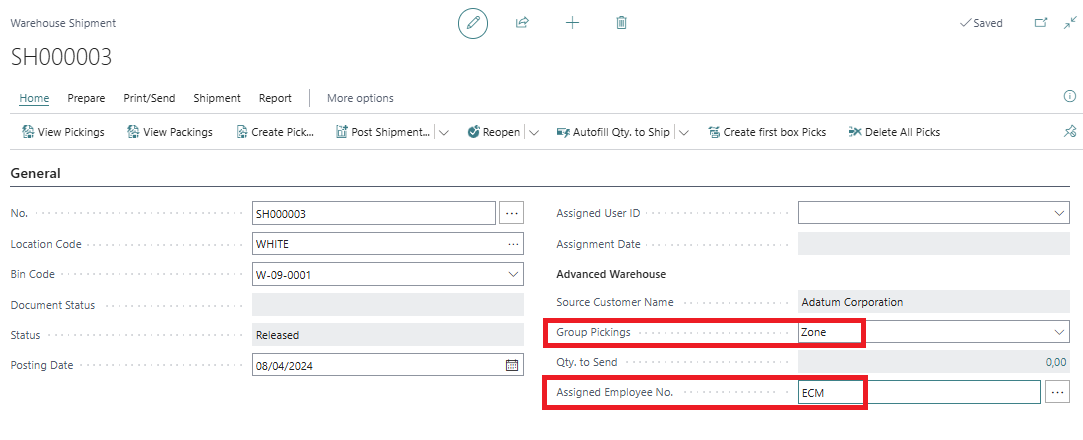
Task: Open the Report tab
Action: 275,98
